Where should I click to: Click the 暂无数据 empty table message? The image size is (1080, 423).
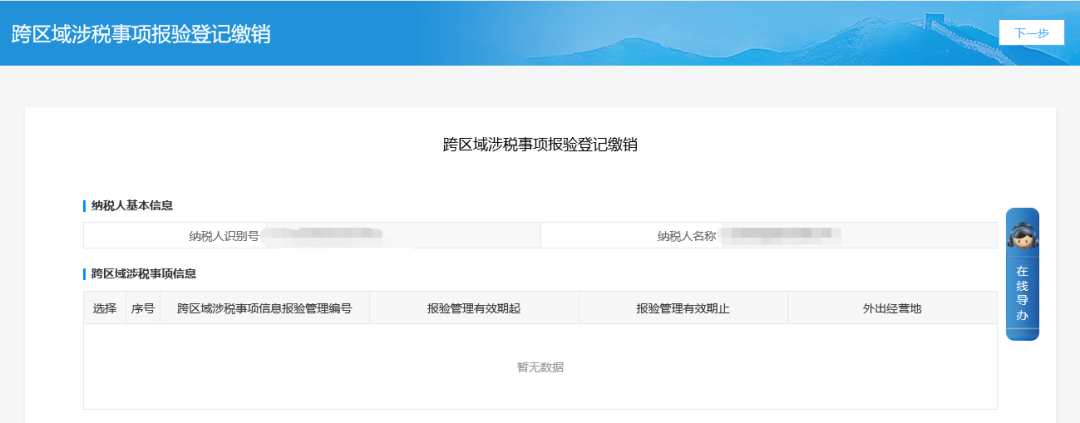540,367
